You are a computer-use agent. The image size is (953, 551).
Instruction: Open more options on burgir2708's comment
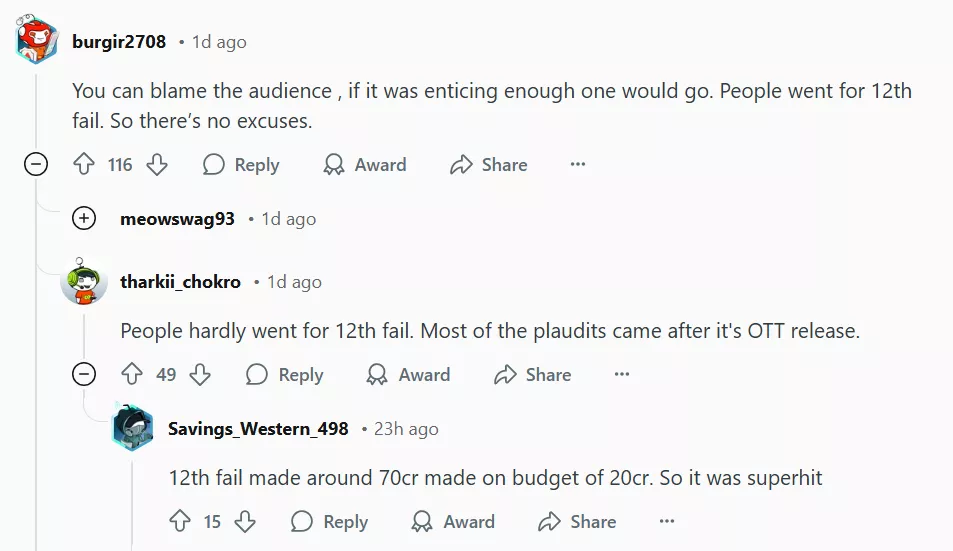[x=578, y=165]
